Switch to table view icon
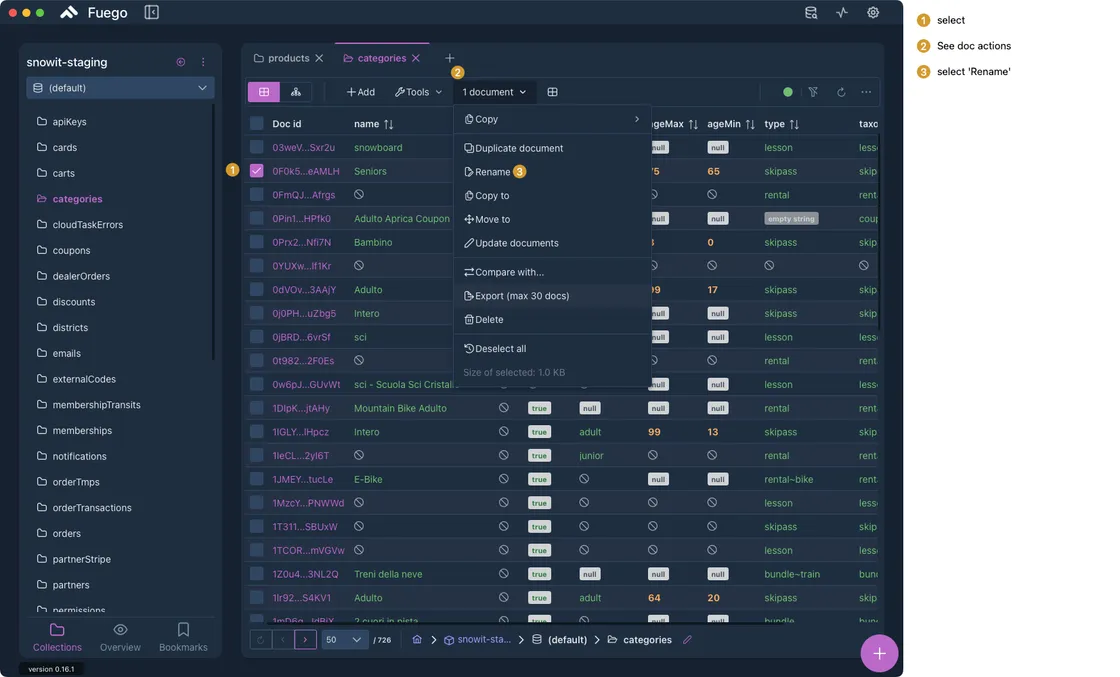Viewport: 1120px width, 677px height. pos(264,92)
